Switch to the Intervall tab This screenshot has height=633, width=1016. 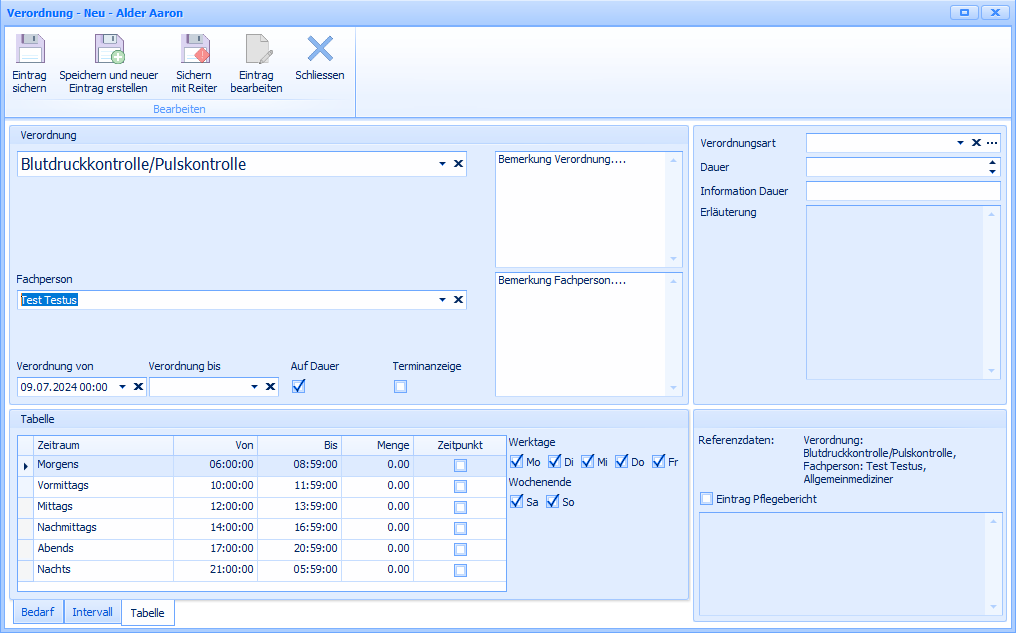pos(92,612)
